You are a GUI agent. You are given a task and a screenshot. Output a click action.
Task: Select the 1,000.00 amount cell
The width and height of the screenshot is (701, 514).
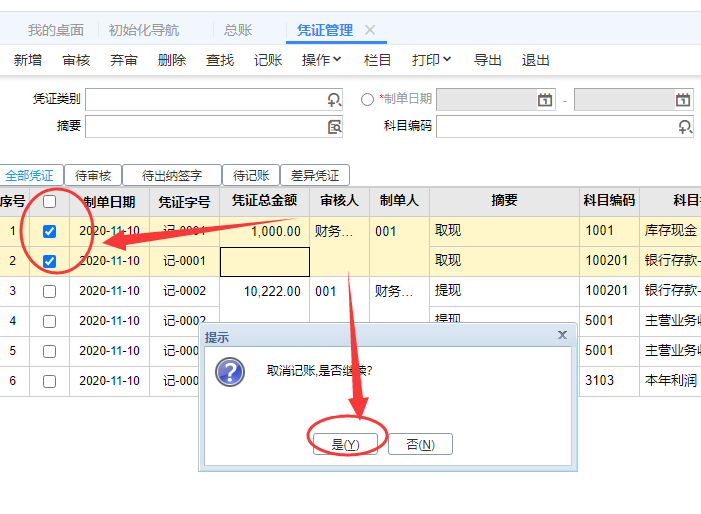pos(265,232)
